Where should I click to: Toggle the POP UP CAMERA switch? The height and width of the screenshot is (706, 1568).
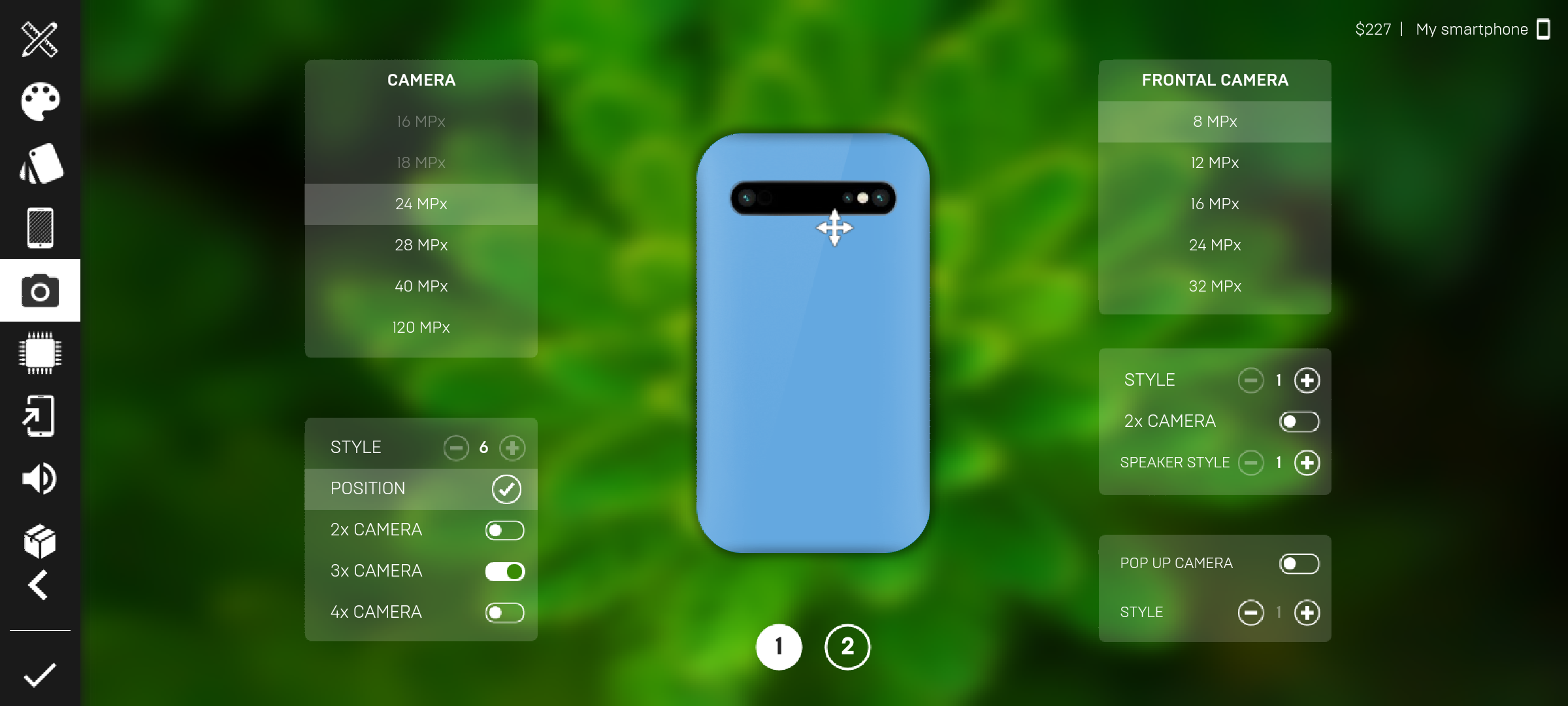(1299, 562)
